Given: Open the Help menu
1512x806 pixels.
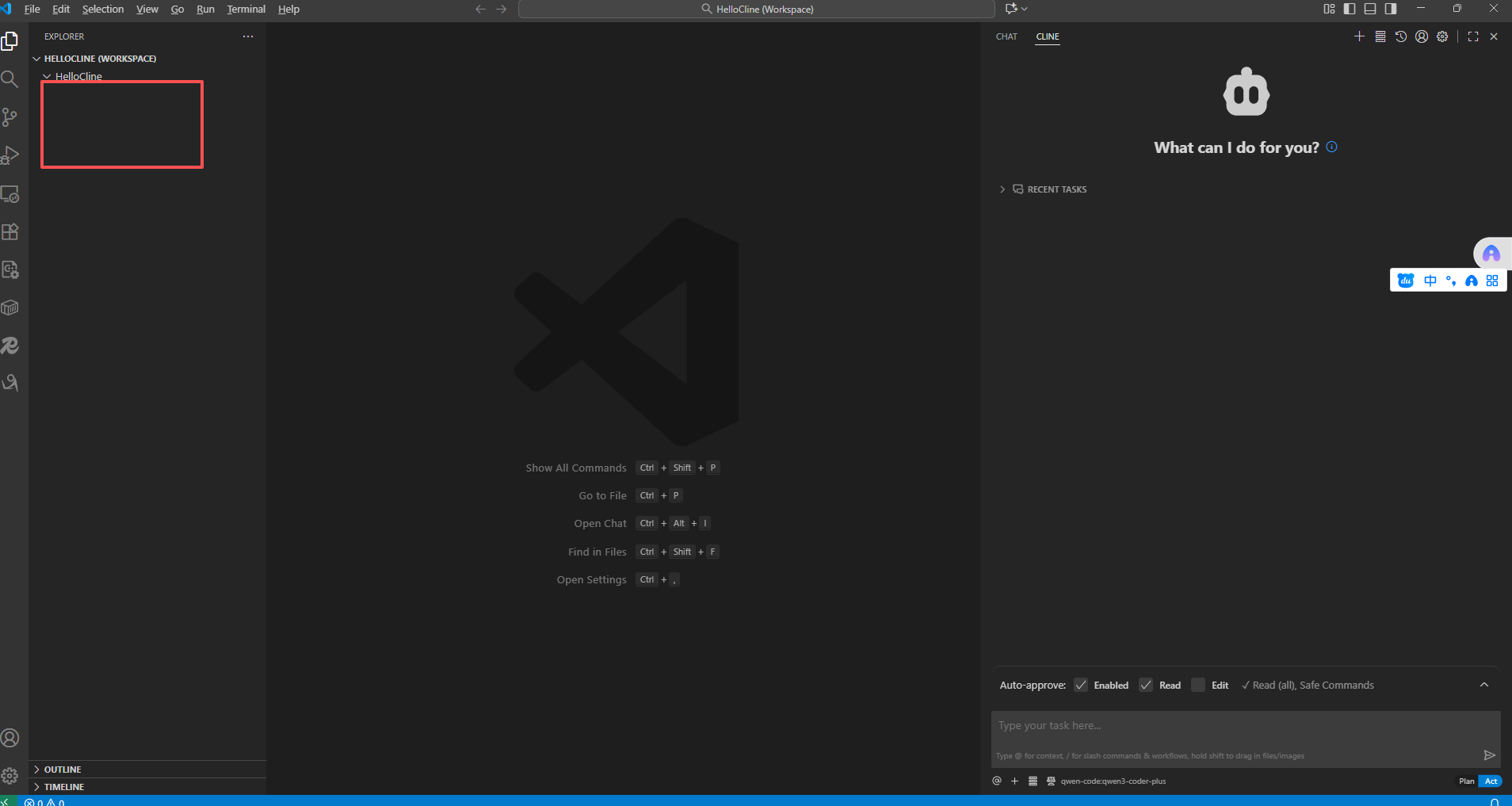Looking at the screenshot, I should [288, 9].
